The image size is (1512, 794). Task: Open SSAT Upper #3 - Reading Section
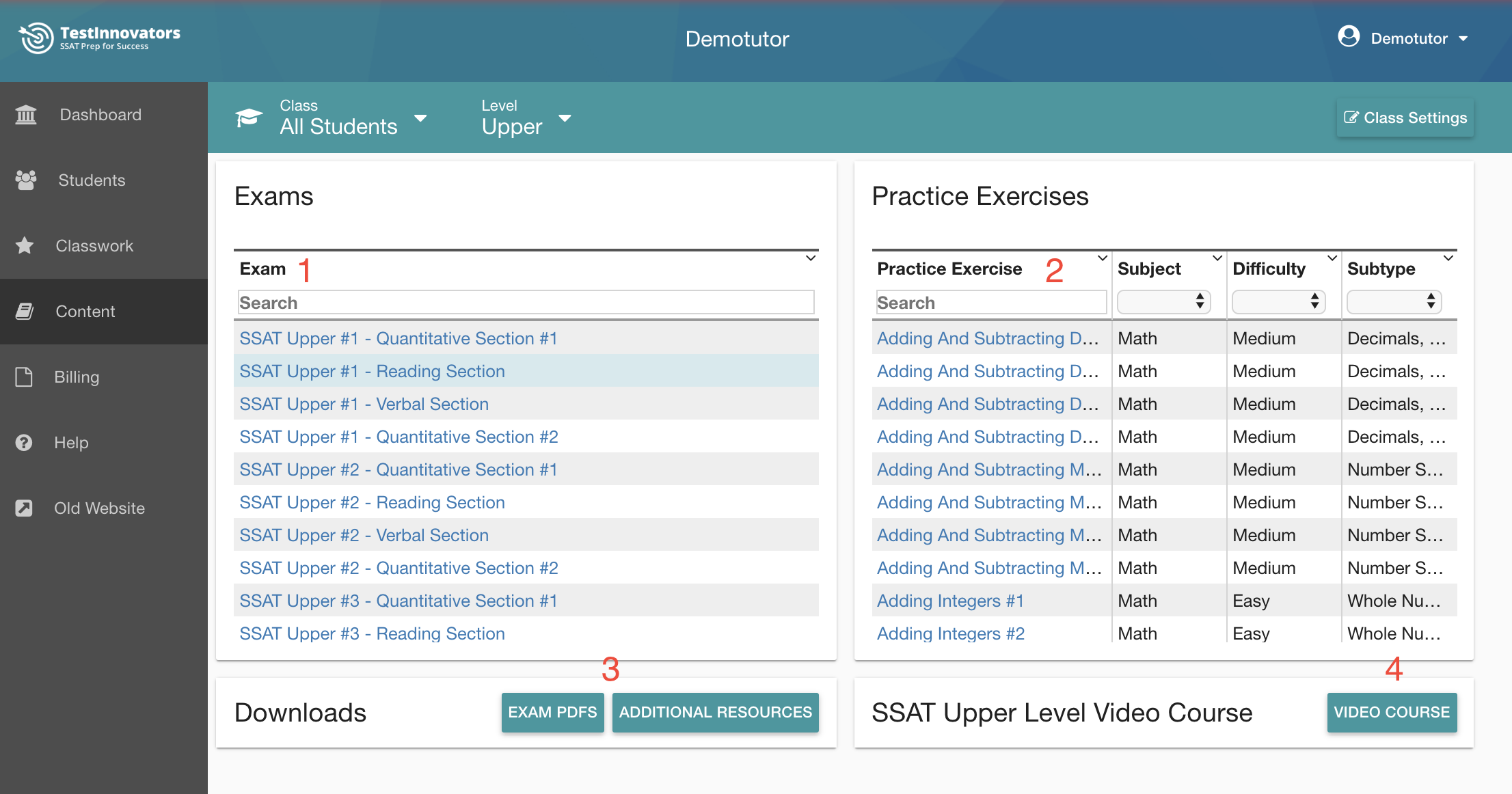pos(372,633)
